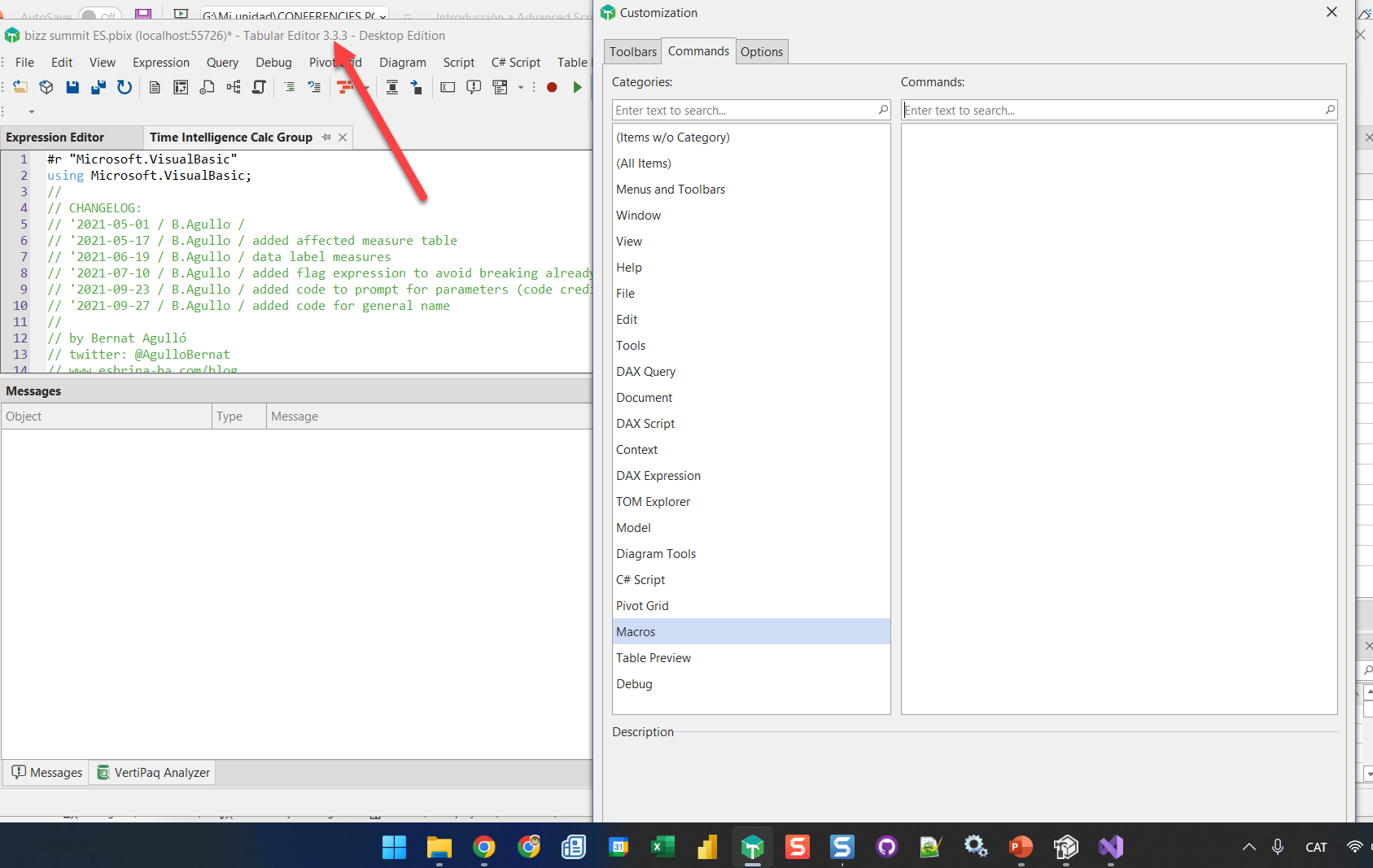Deploy the model using the cube icon
Viewport: 1373px width, 868px height.
point(46,87)
